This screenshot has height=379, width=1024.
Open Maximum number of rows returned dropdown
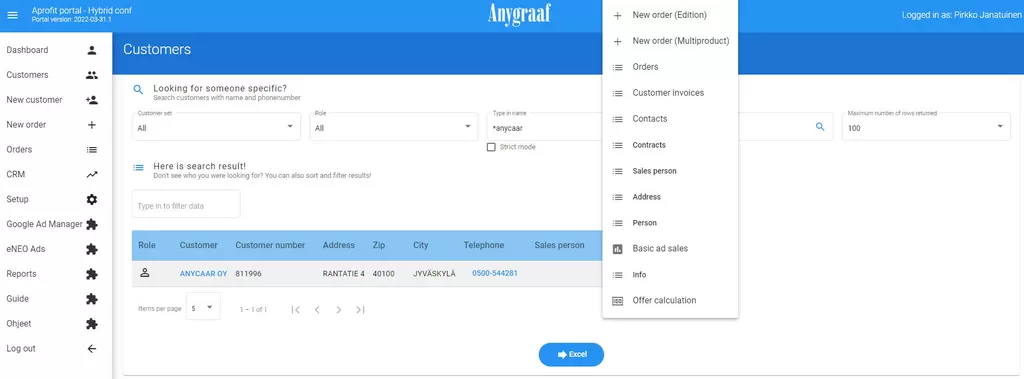click(x=926, y=126)
